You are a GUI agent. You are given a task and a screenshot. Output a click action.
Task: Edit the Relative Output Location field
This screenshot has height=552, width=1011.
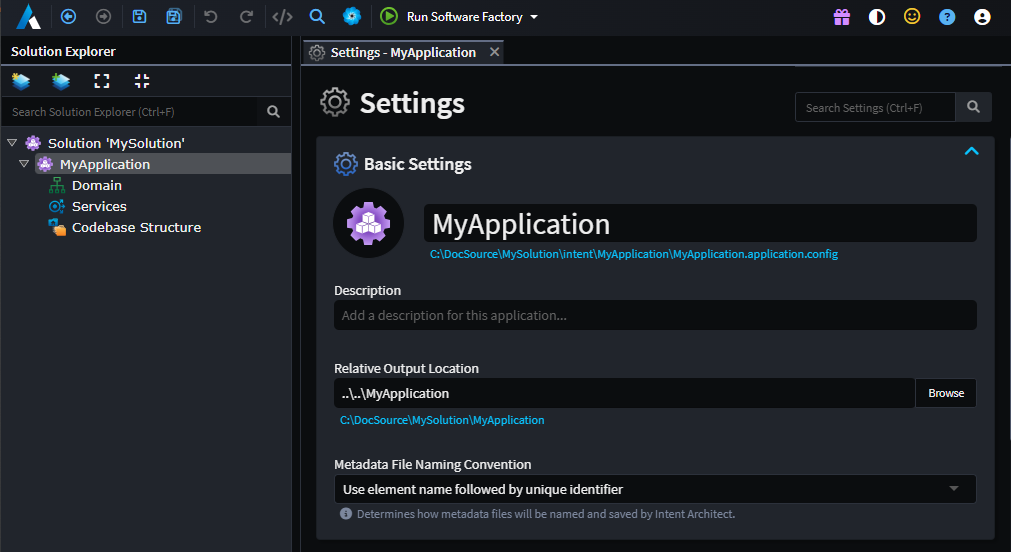624,393
